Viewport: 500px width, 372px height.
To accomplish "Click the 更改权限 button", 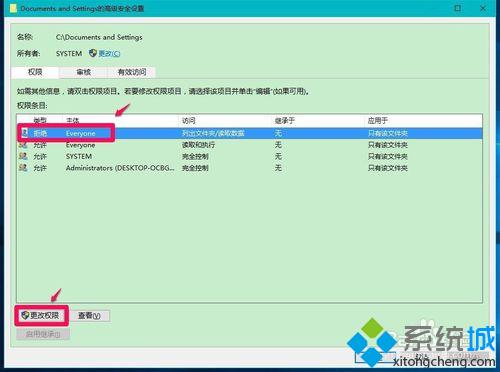I will coord(41,315).
